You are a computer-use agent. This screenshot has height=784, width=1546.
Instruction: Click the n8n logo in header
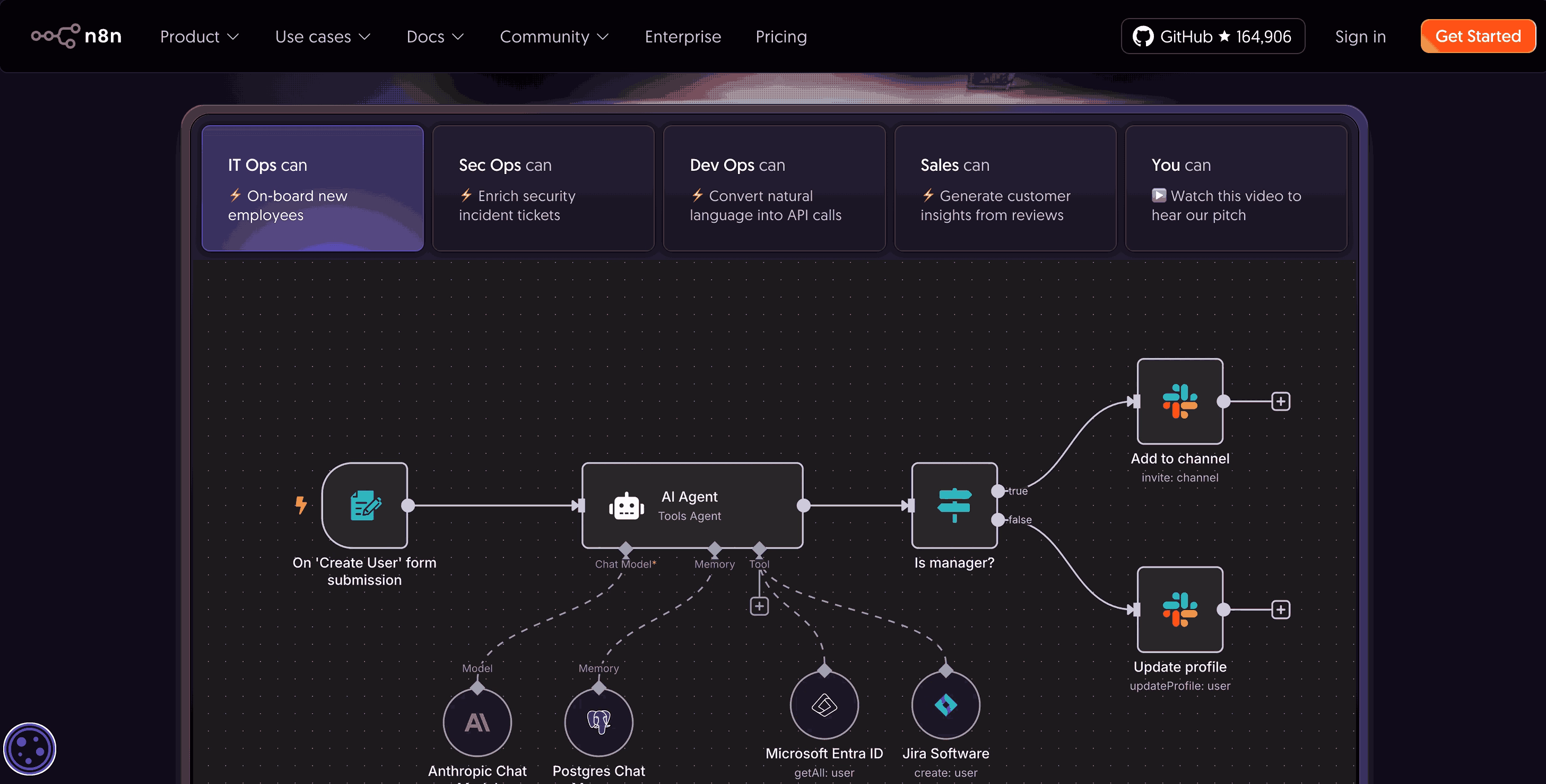click(76, 36)
